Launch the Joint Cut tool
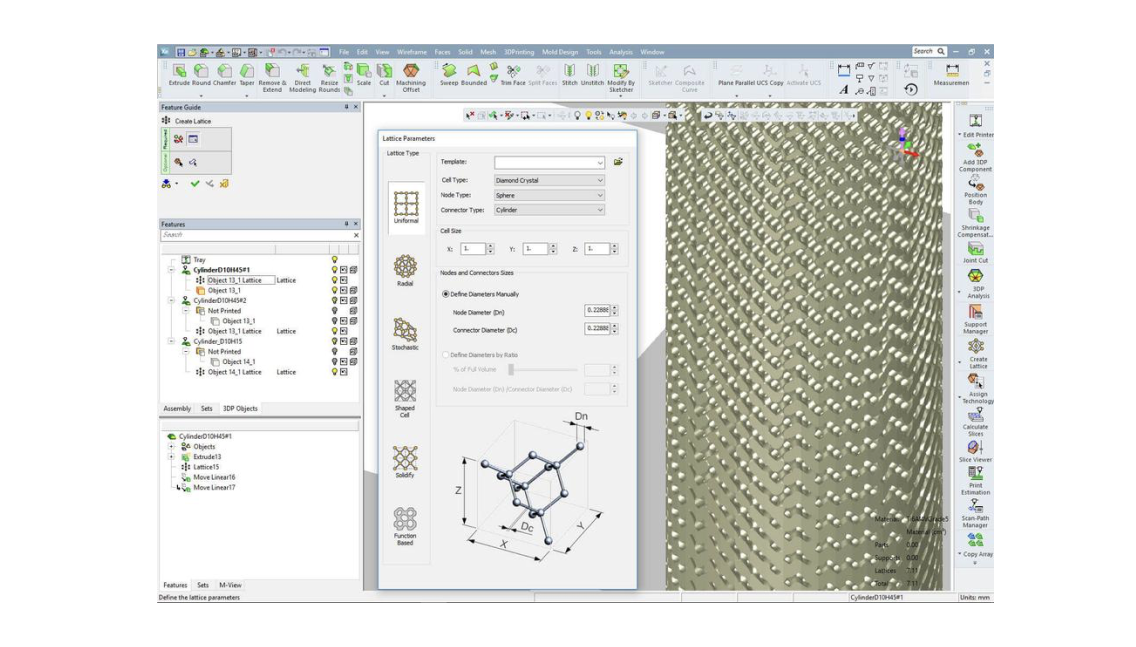Screen dimensions: 1136x647 [x=975, y=254]
